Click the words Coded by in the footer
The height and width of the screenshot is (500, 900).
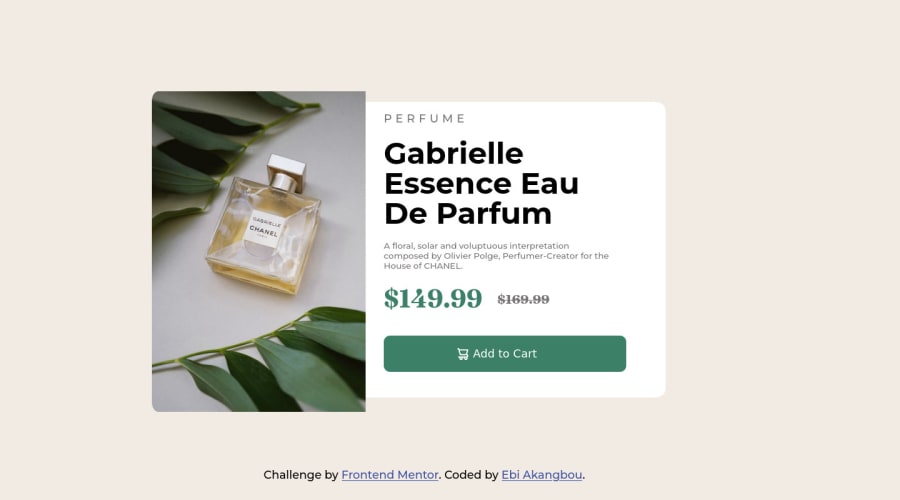click(471, 475)
